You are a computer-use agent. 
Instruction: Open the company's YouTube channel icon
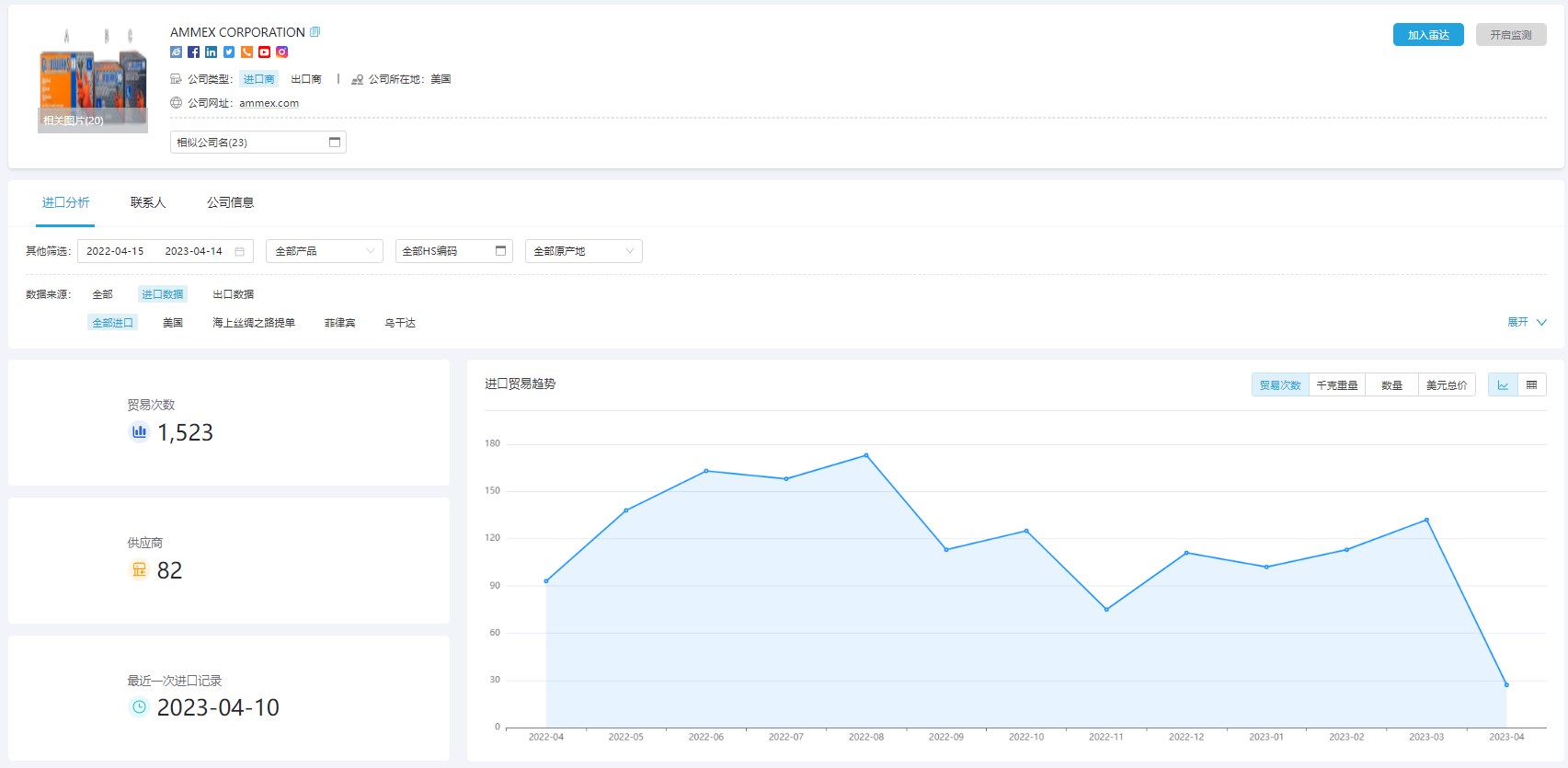click(264, 52)
